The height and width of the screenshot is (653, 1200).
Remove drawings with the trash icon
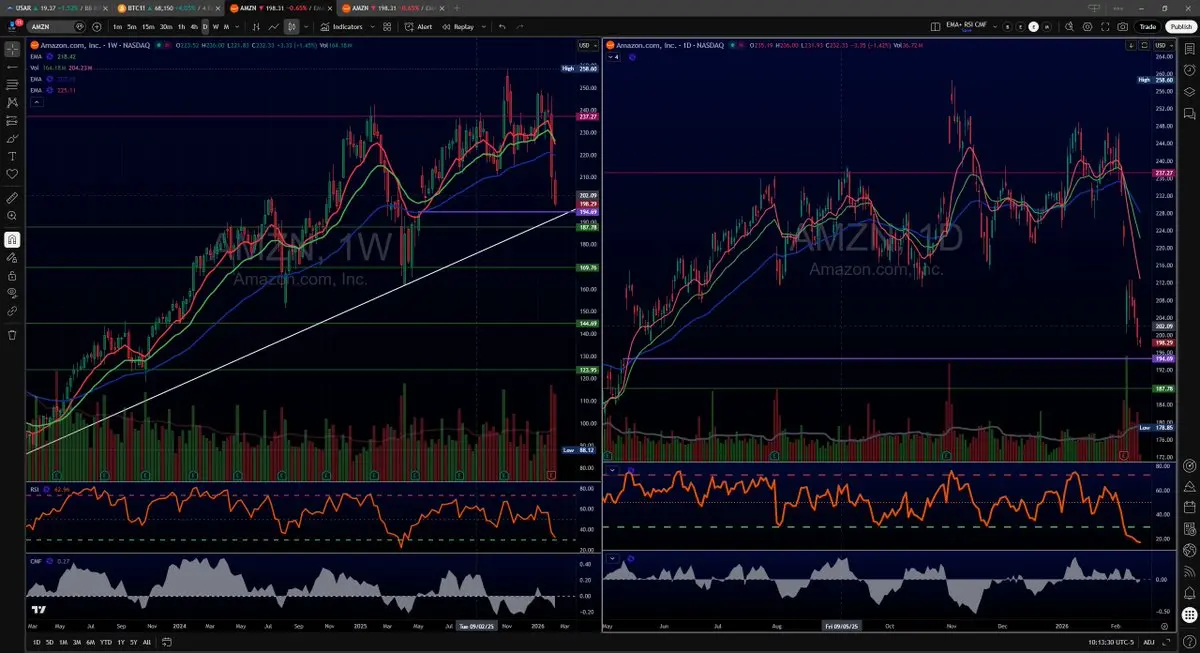point(12,334)
